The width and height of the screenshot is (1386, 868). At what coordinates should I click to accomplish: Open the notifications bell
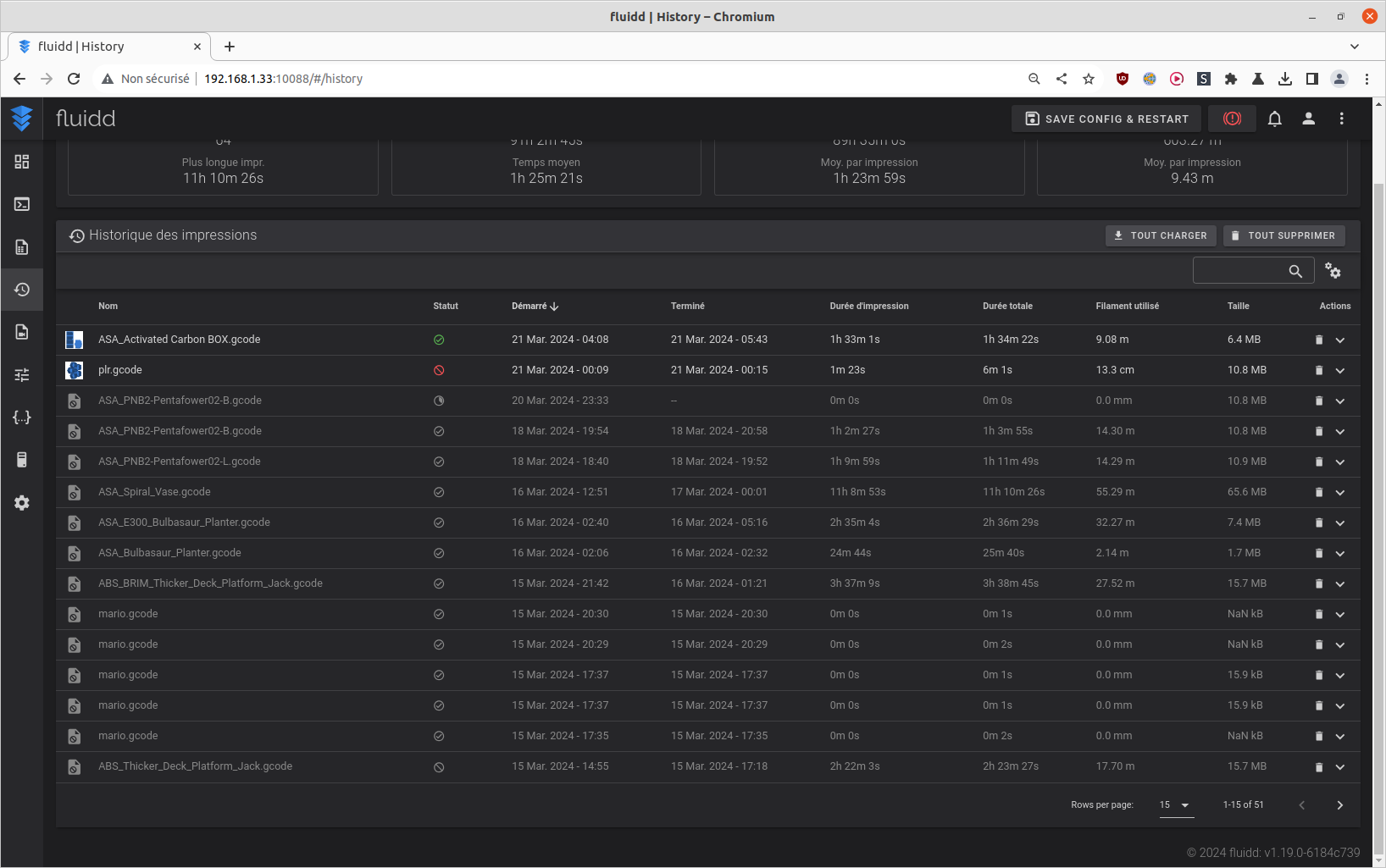coord(1274,119)
